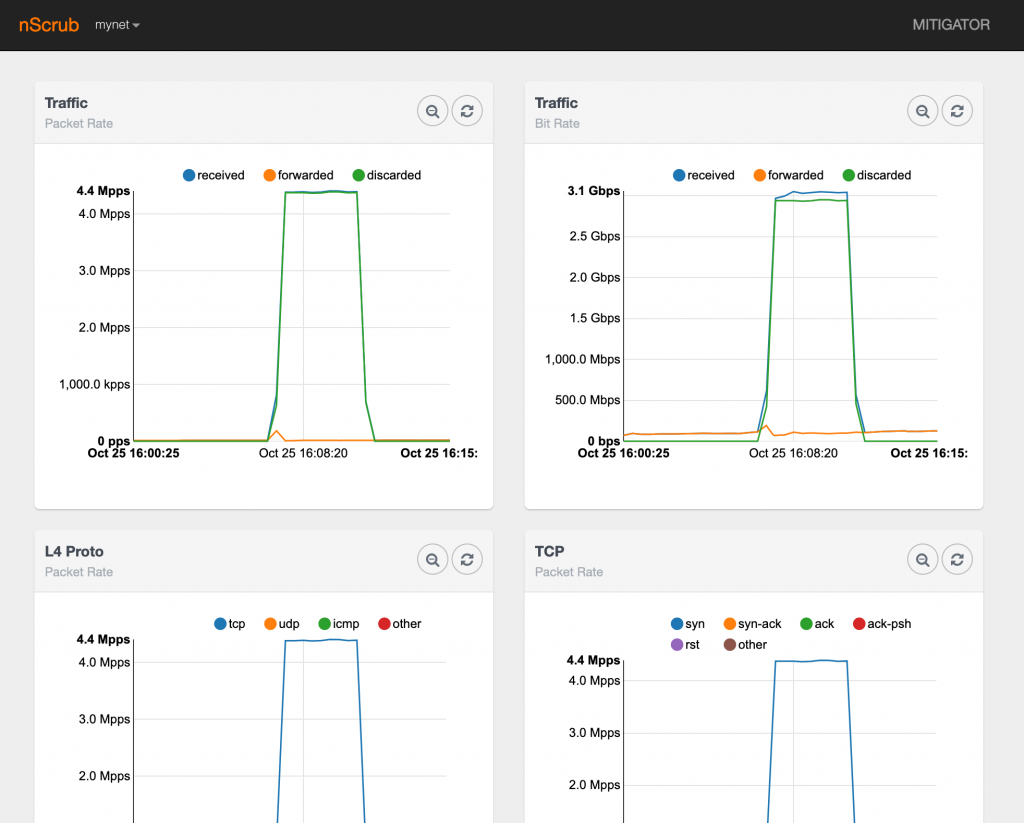Toggle forwarded series in Packet Rate legend
The width and height of the screenshot is (1024, 823).
(298, 175)
